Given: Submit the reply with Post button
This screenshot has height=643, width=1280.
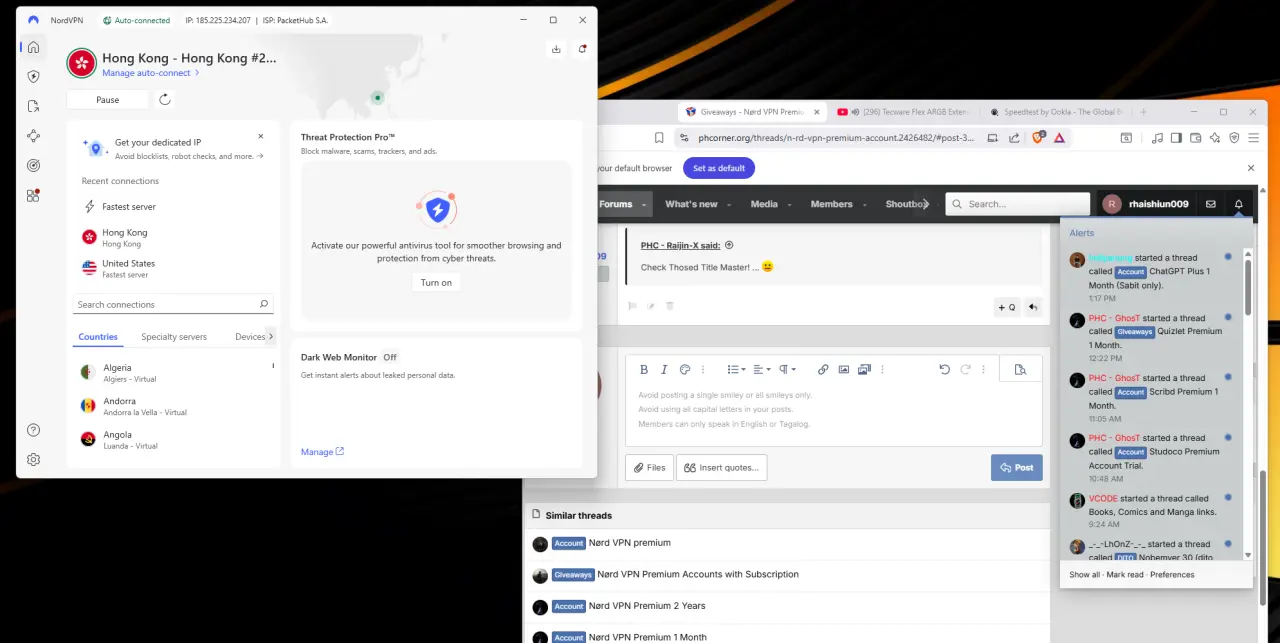Looking at the screenshot, I should [1017, 467].
